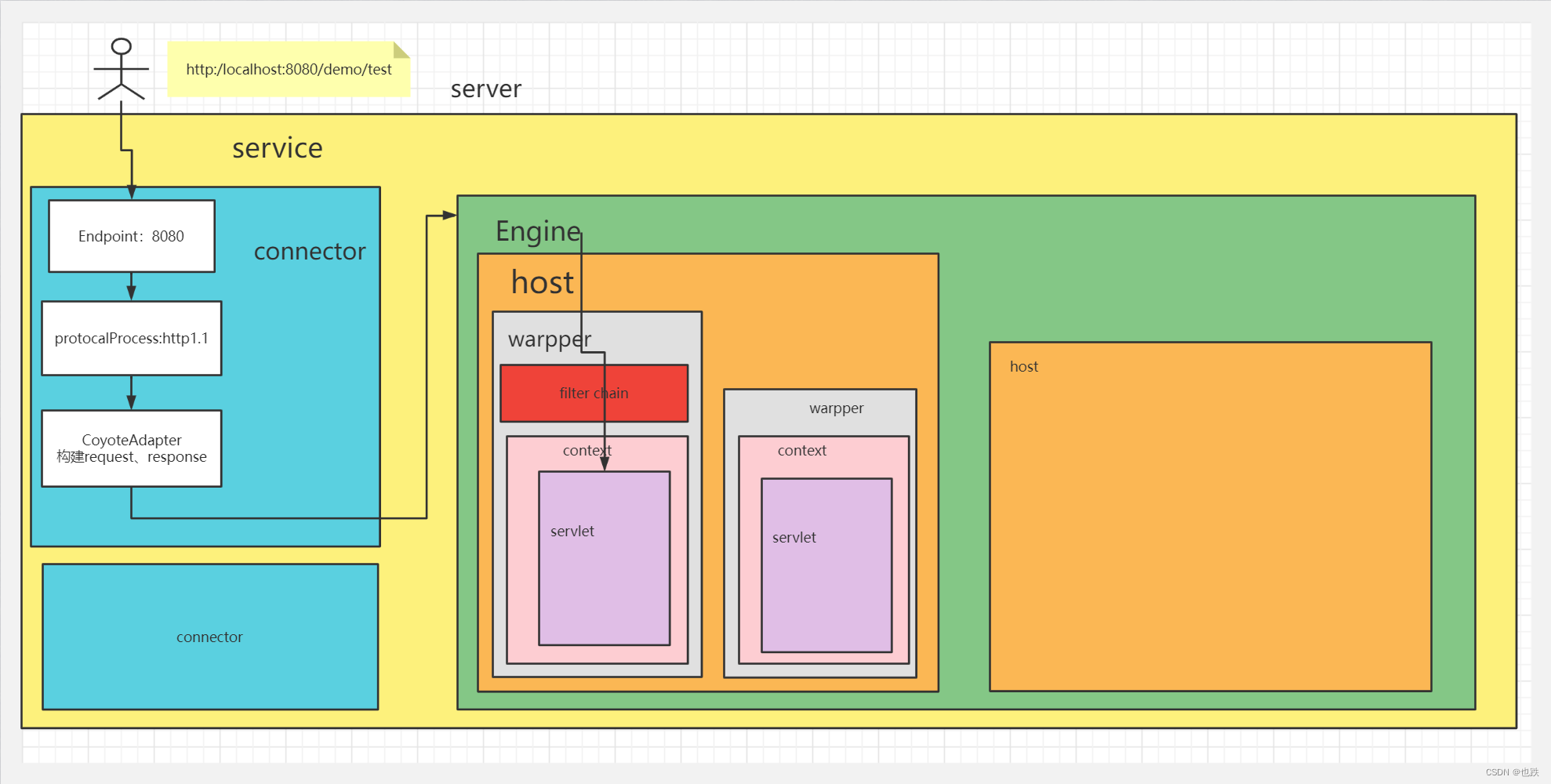Select the 'Engine' label text
Image resolution: width=1551 pixels, height=784 pixels.
[x=538, y=232]
